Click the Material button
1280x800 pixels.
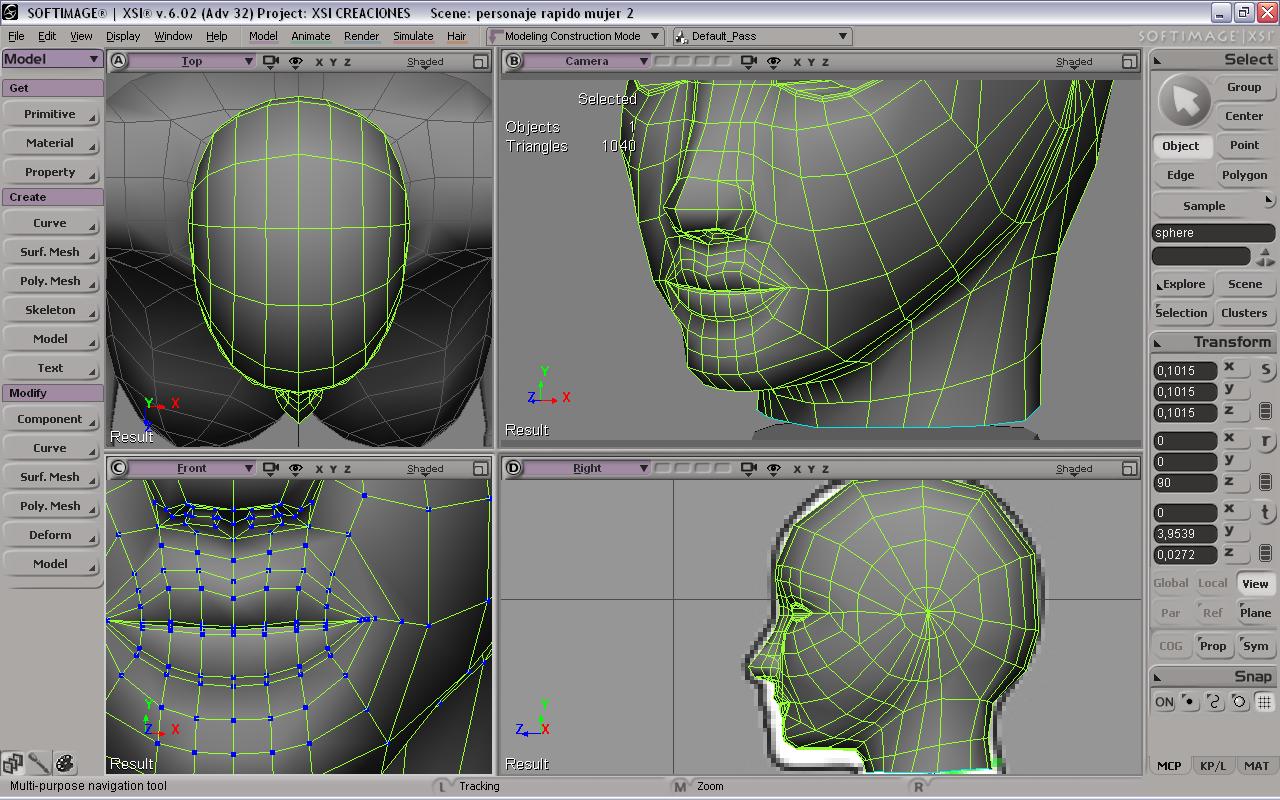tap(50, 143)
